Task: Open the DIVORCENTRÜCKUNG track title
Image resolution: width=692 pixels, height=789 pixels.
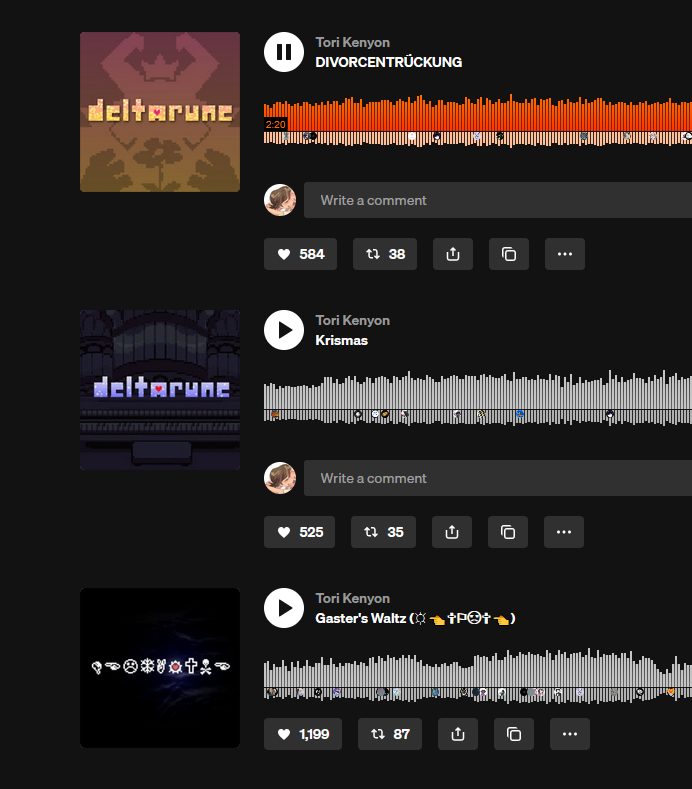Action: [389, 62]
